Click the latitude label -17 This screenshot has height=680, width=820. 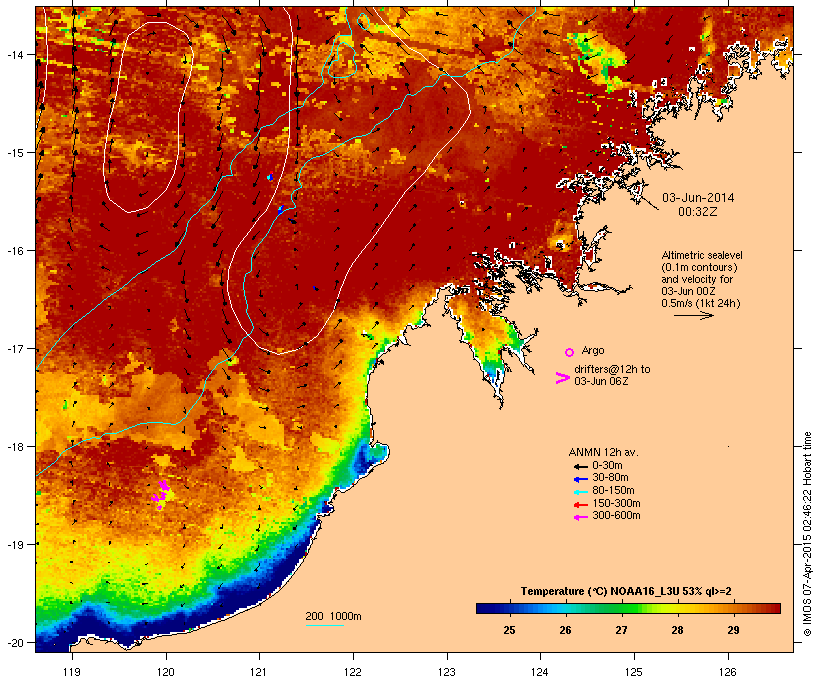click(x=14, y=348)
